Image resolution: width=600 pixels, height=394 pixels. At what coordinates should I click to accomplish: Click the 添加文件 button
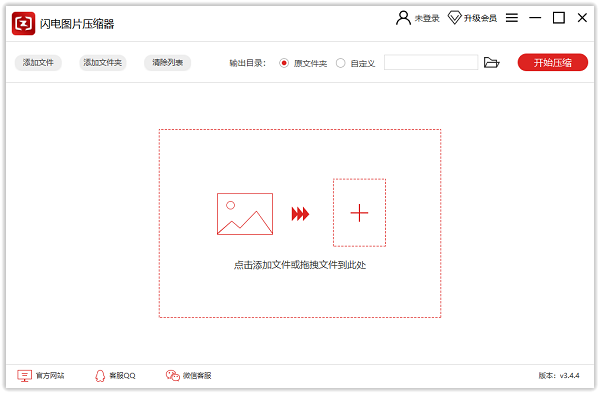(x=38, y=62)
